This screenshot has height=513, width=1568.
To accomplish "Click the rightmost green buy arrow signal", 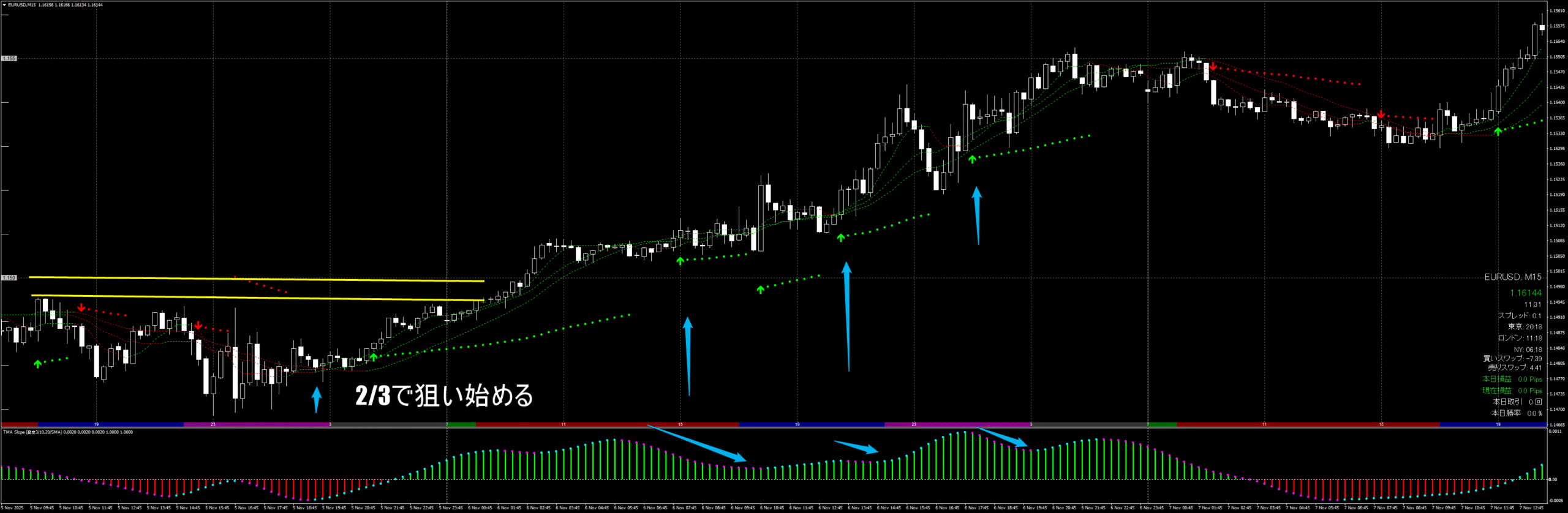I will tap(1498, 131).
